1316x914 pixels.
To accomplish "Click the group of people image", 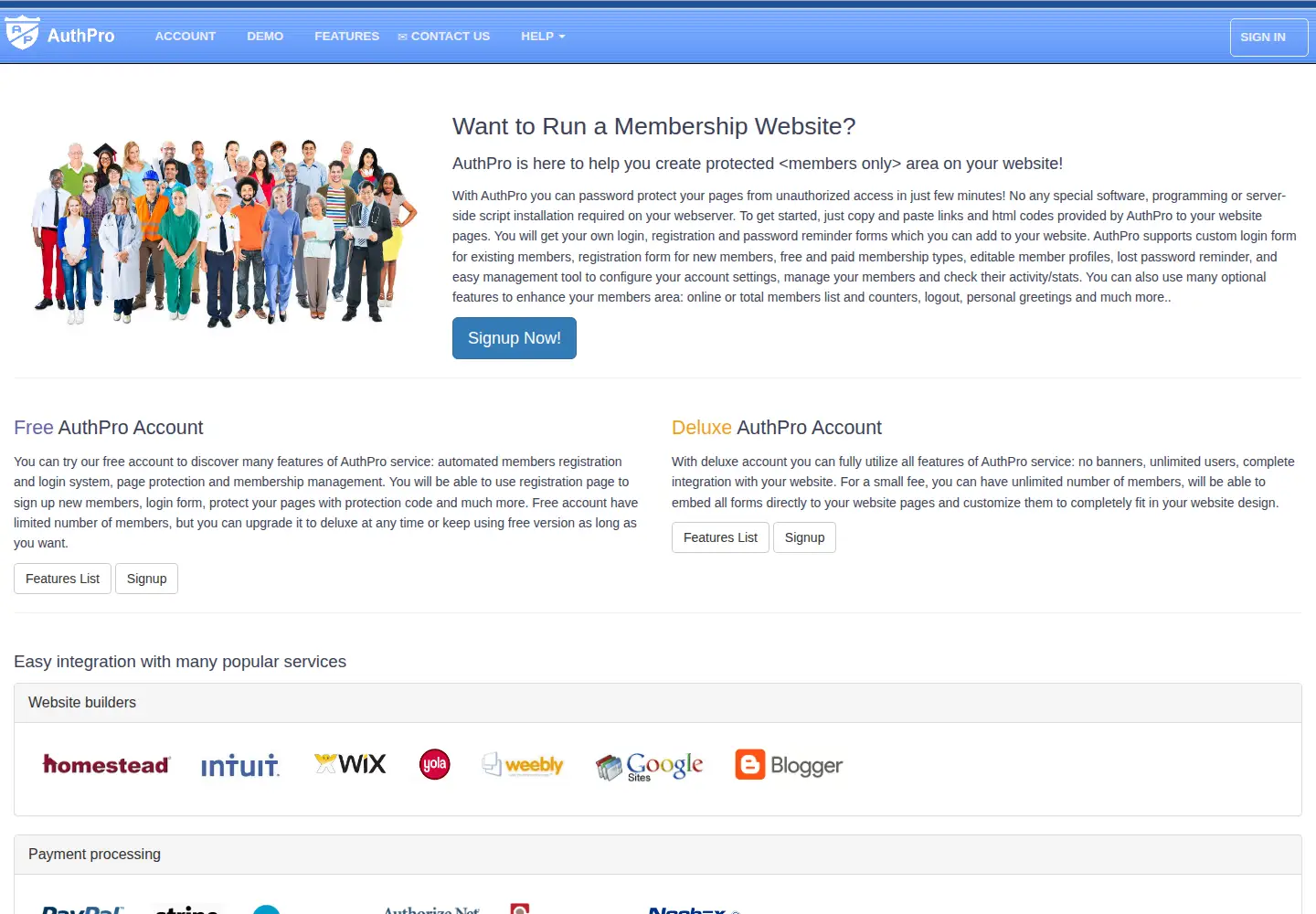I will coord(224,233).
